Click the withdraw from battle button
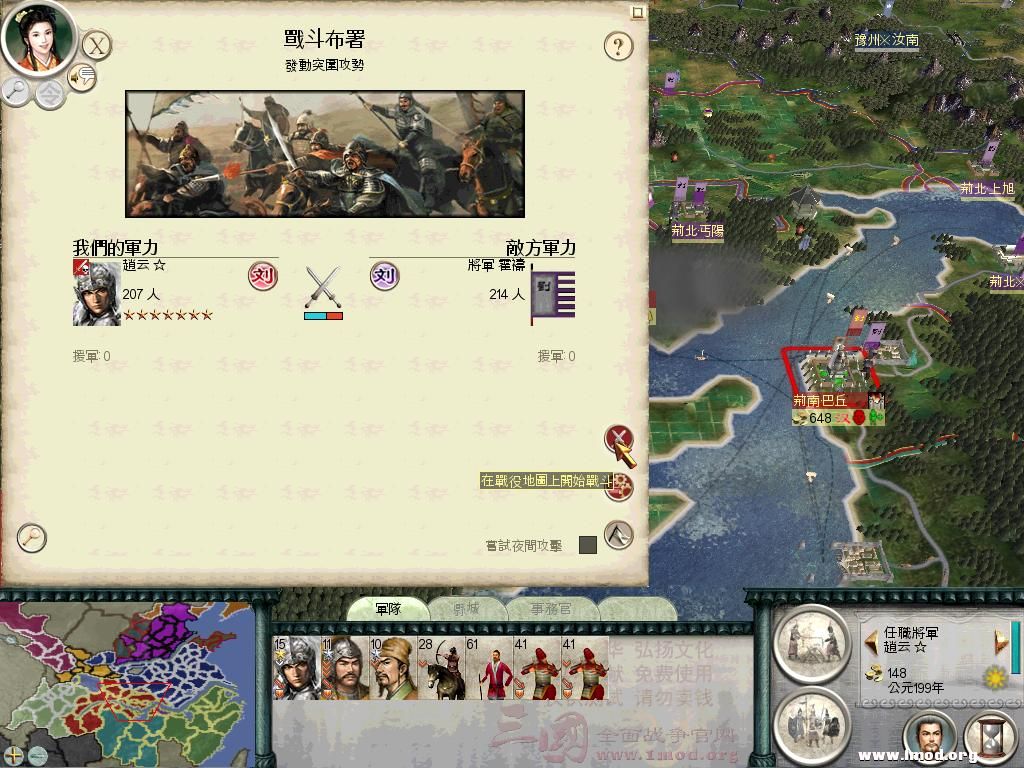Screen dimensions: 1024x768 point(618,536)
